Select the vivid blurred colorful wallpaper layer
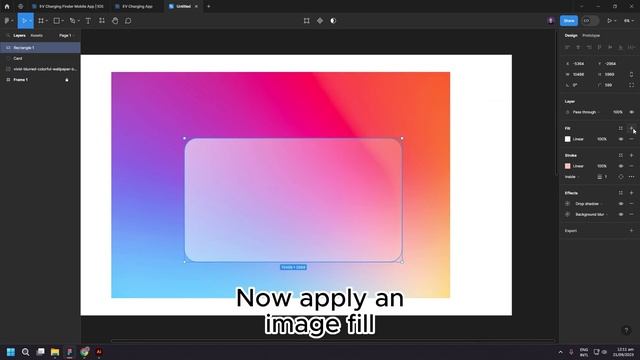The image size is (640, 360). [40, 69]
